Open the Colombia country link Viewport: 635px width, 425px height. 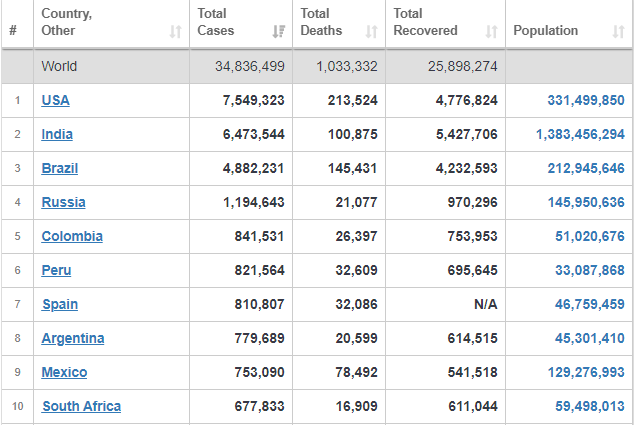(72, 236)
